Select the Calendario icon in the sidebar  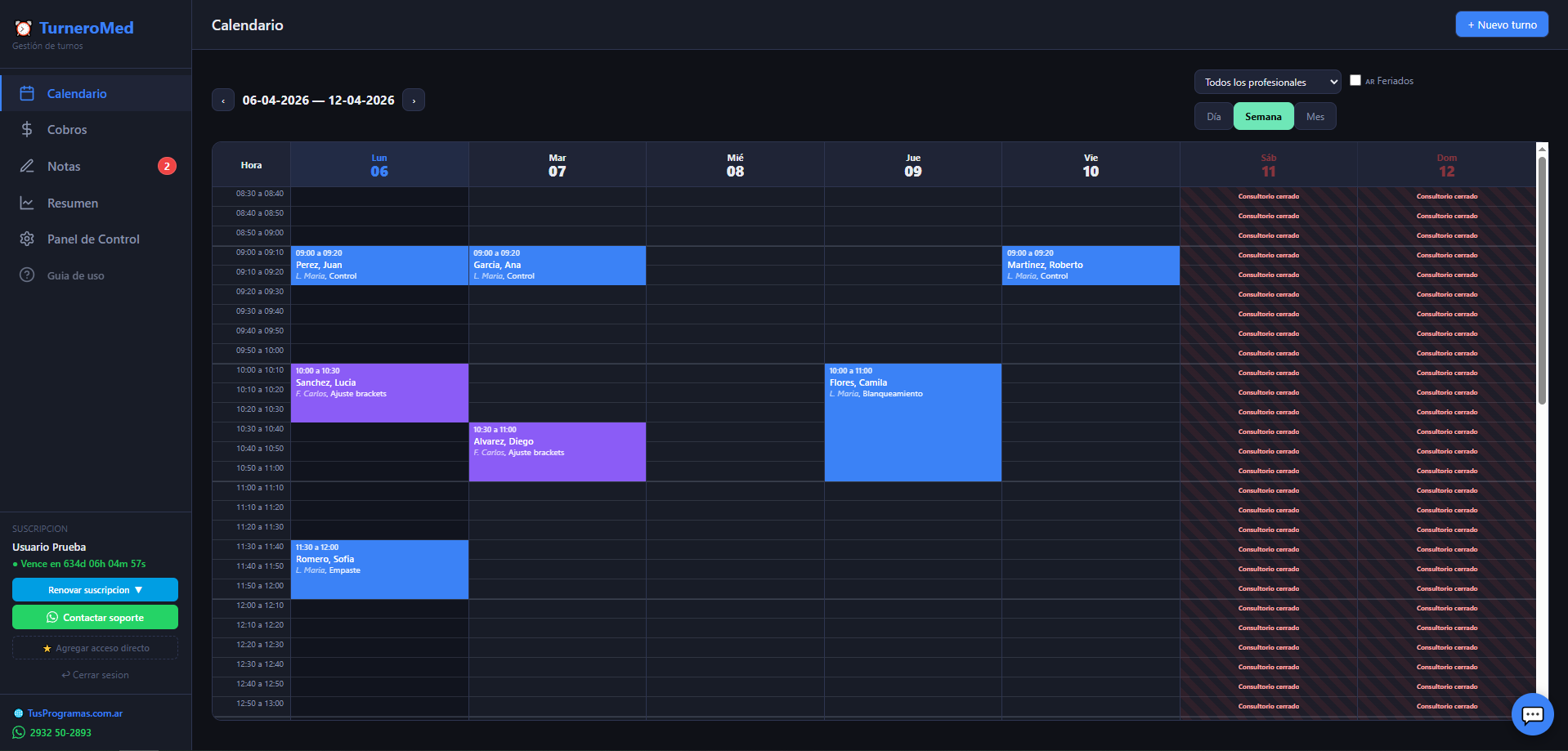(x=27, y=92)
